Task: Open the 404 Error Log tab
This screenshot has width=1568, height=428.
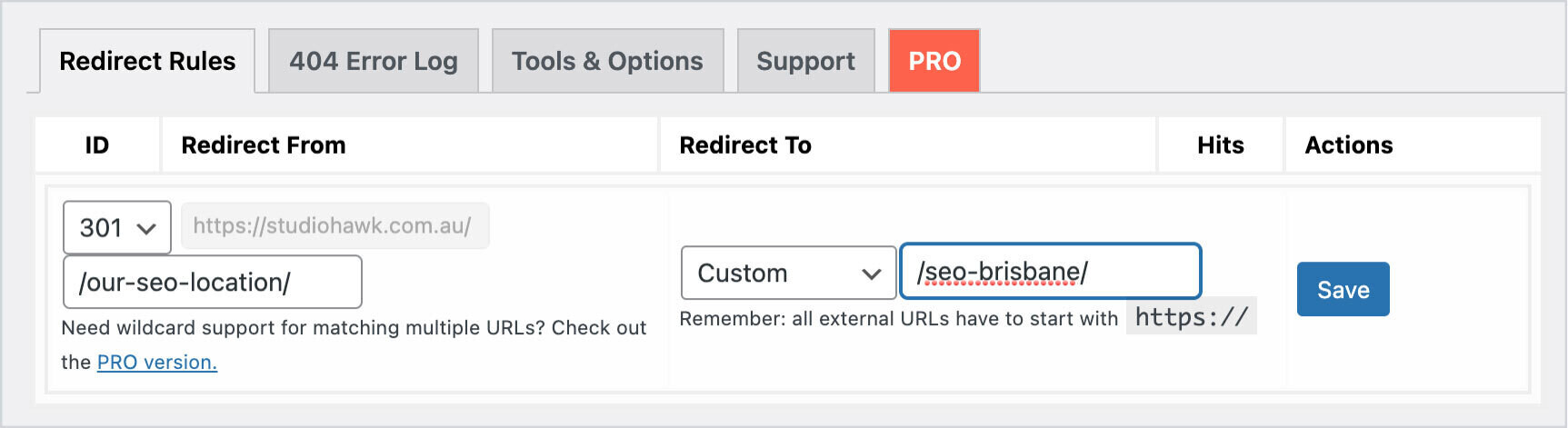Action: pos(374,62)
